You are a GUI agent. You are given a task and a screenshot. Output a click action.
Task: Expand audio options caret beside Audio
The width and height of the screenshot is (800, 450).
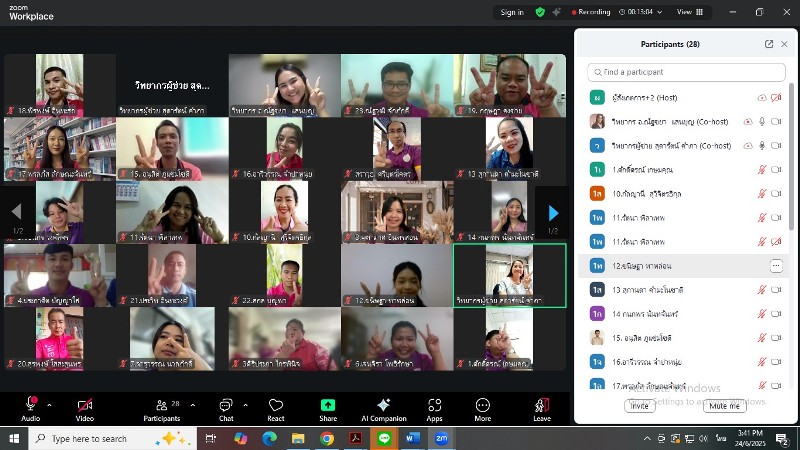pyautogui.click(x=49, y=406)
